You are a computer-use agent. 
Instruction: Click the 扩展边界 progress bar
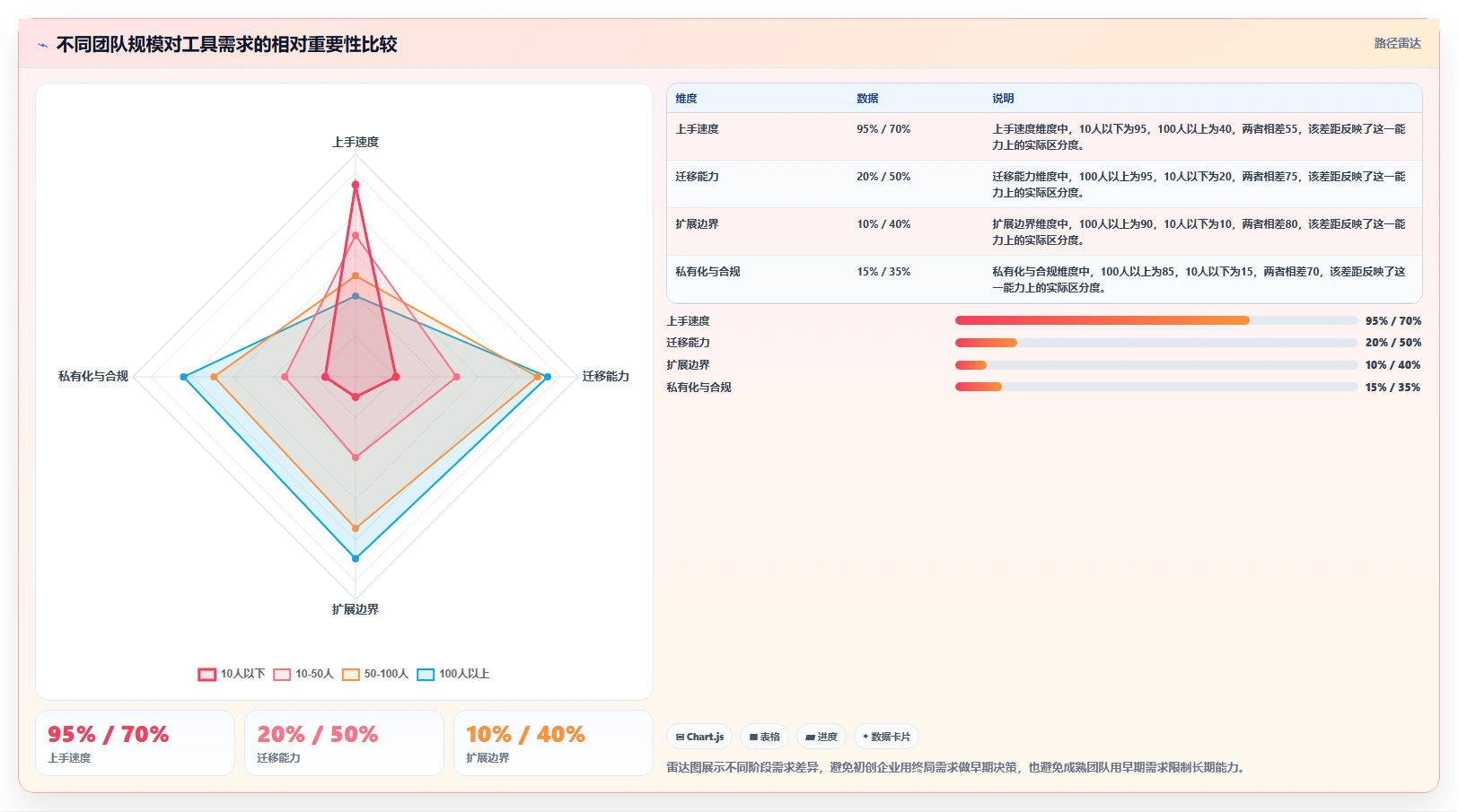[1156, 365]
